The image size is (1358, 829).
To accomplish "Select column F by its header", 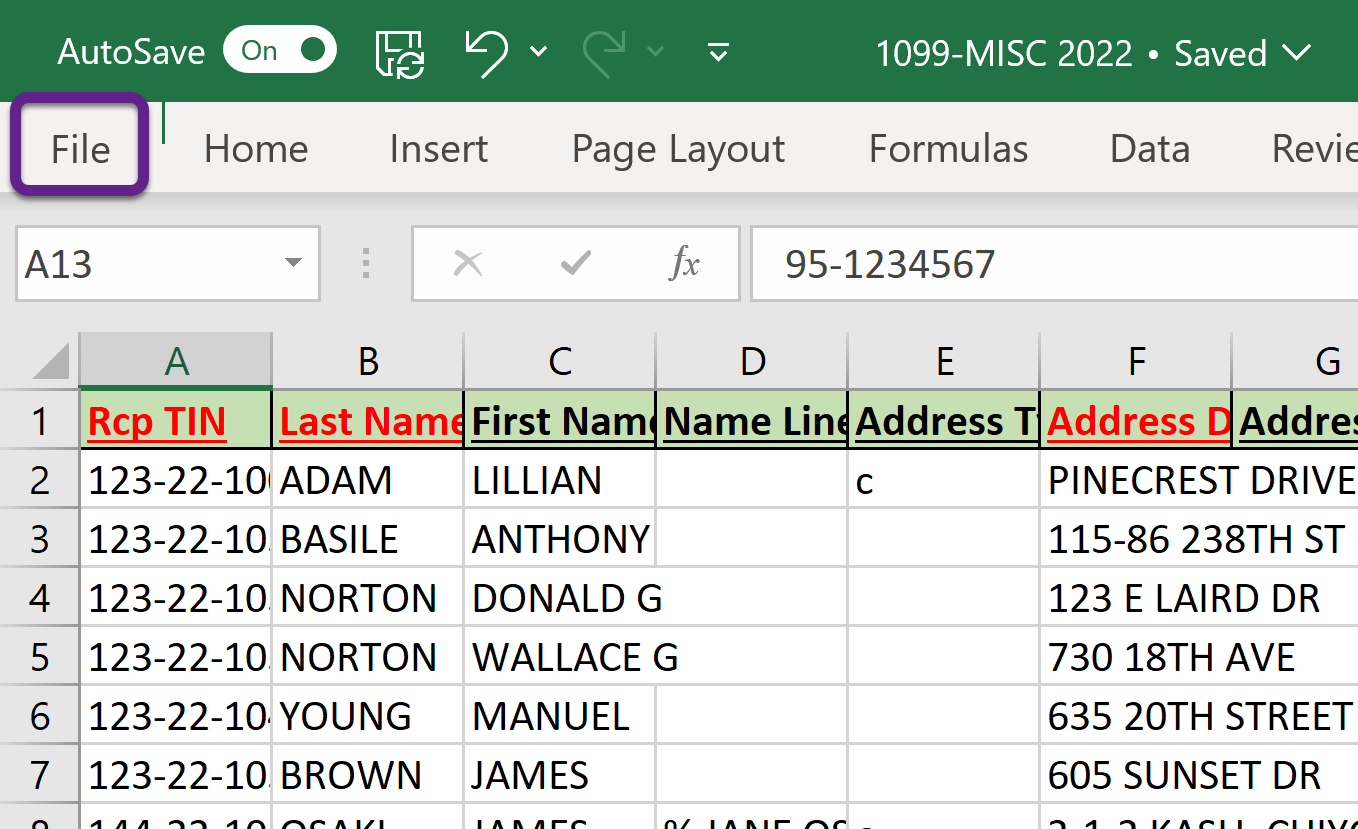I will click(x=1136, y=360).
